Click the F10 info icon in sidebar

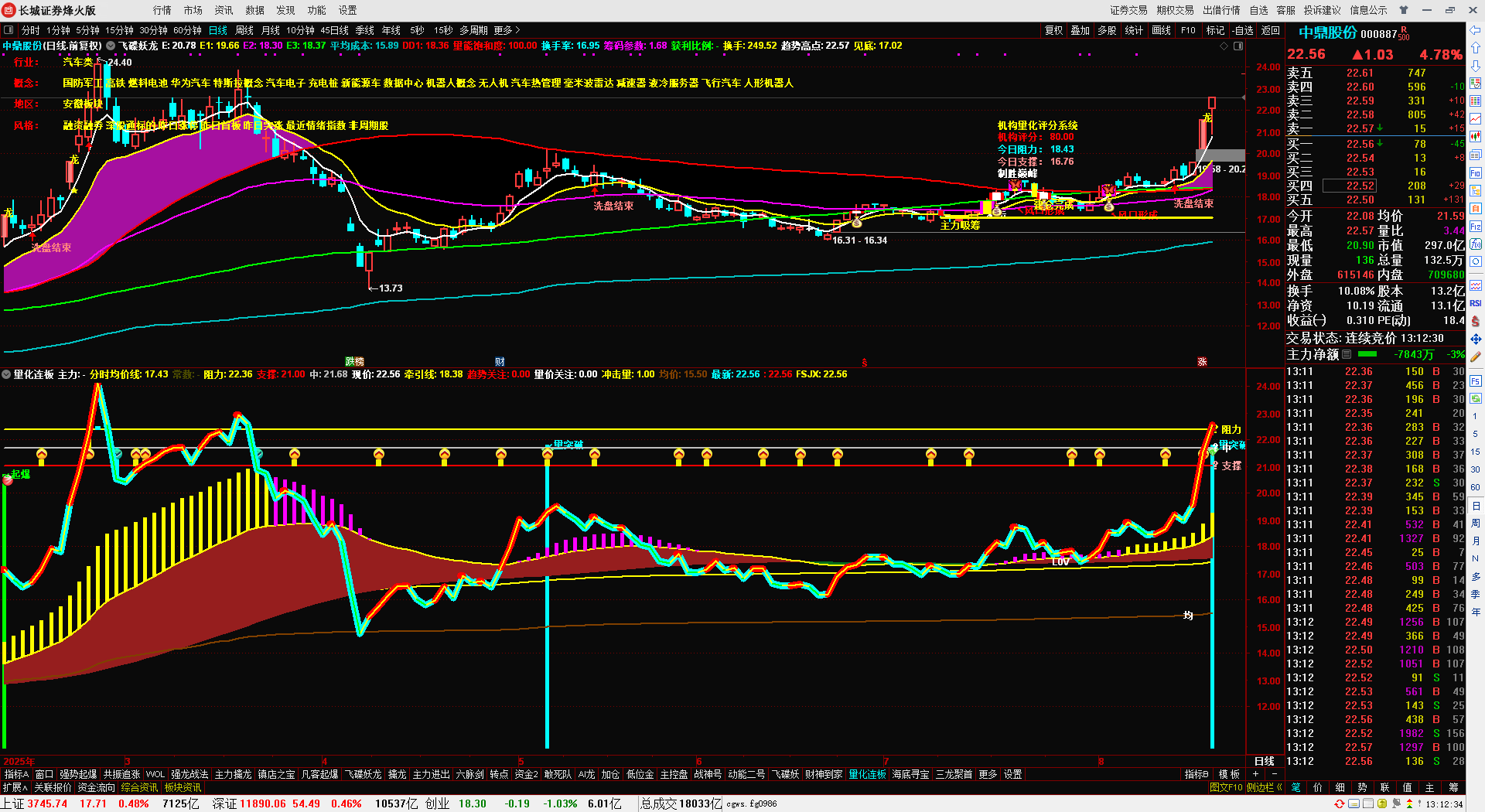[x=1476, y=173]
